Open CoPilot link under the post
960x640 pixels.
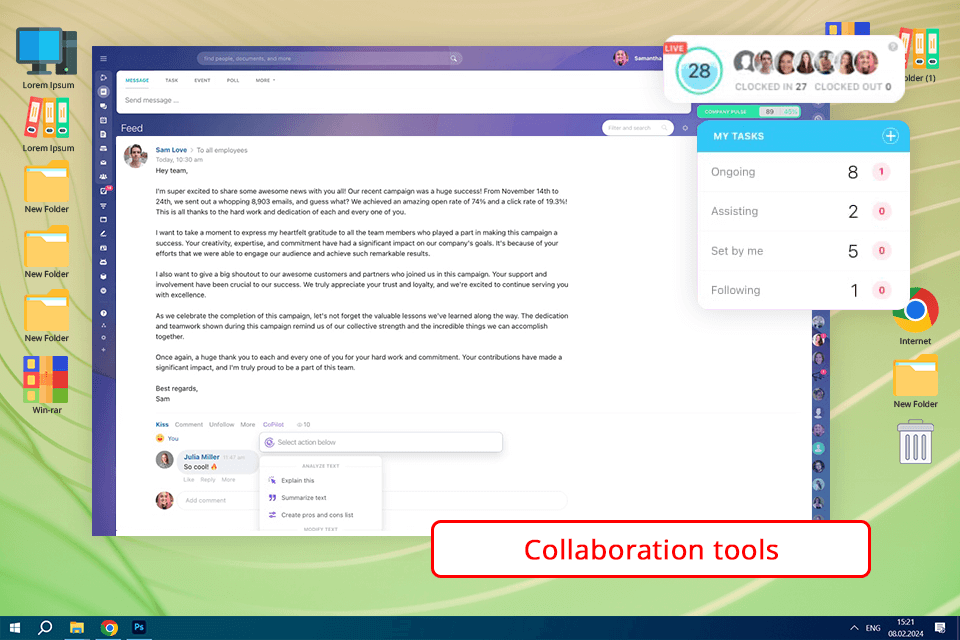pyautogui.click(x=273, y=424)
